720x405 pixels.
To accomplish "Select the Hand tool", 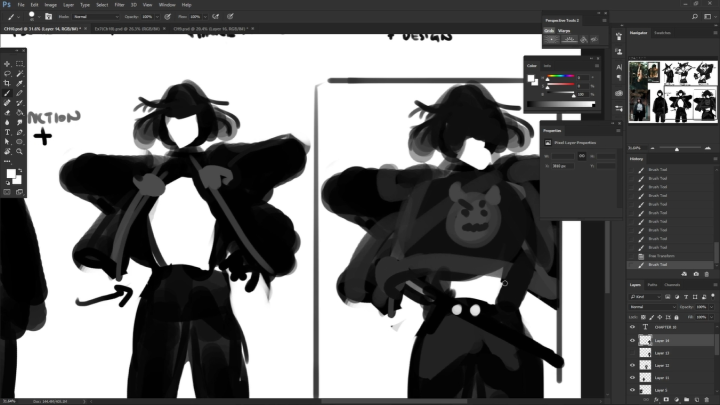I will pyautogui.click(x=7, y=152).
